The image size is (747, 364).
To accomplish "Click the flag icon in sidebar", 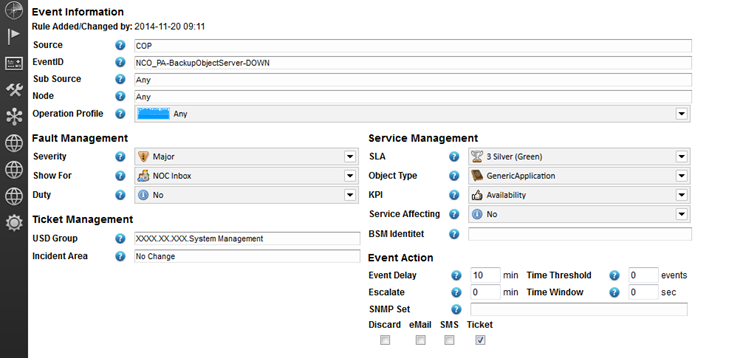I will pyautogui.click(x=14, y=36).
